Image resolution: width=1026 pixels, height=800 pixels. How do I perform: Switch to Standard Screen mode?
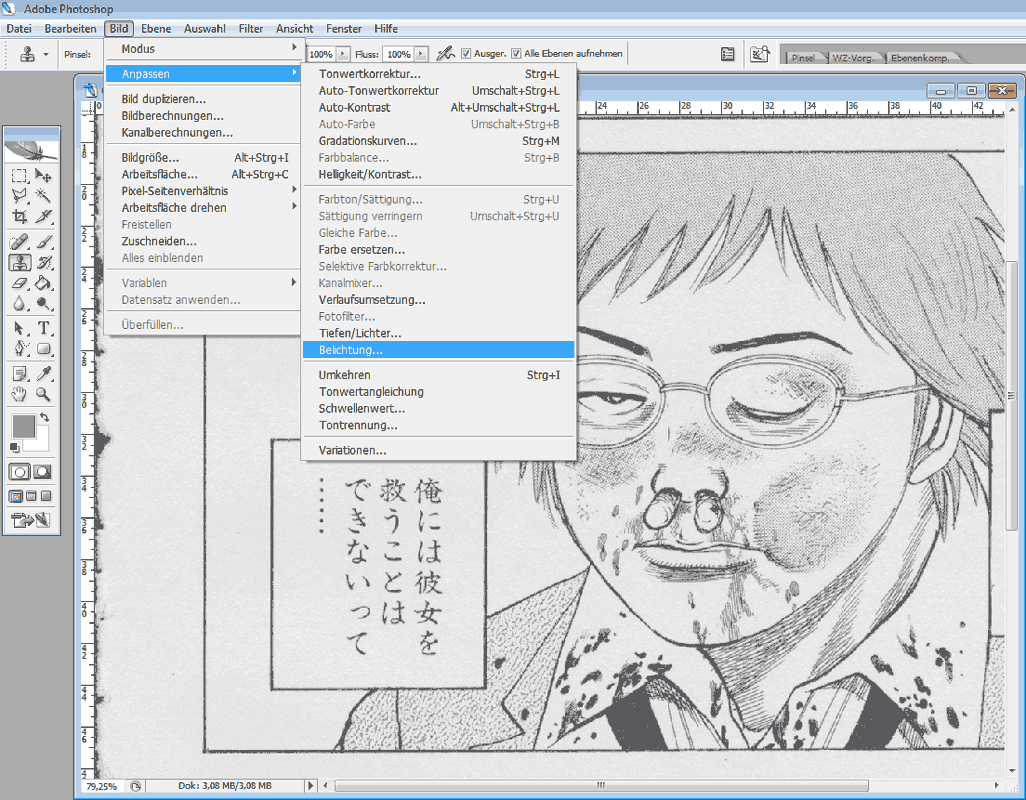point(16,496)
